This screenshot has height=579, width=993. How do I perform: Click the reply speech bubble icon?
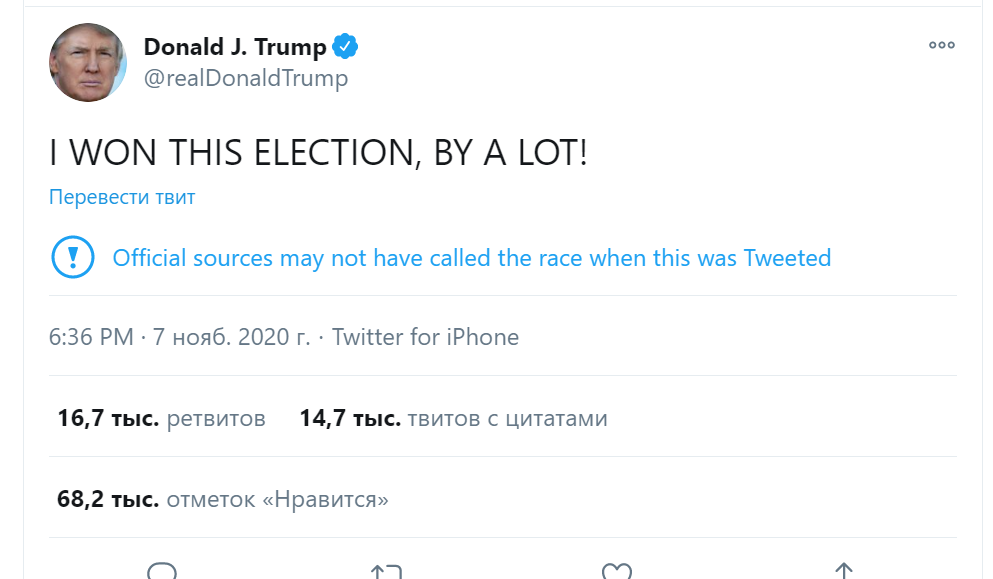pyautogui.click(x=162, y=572)
